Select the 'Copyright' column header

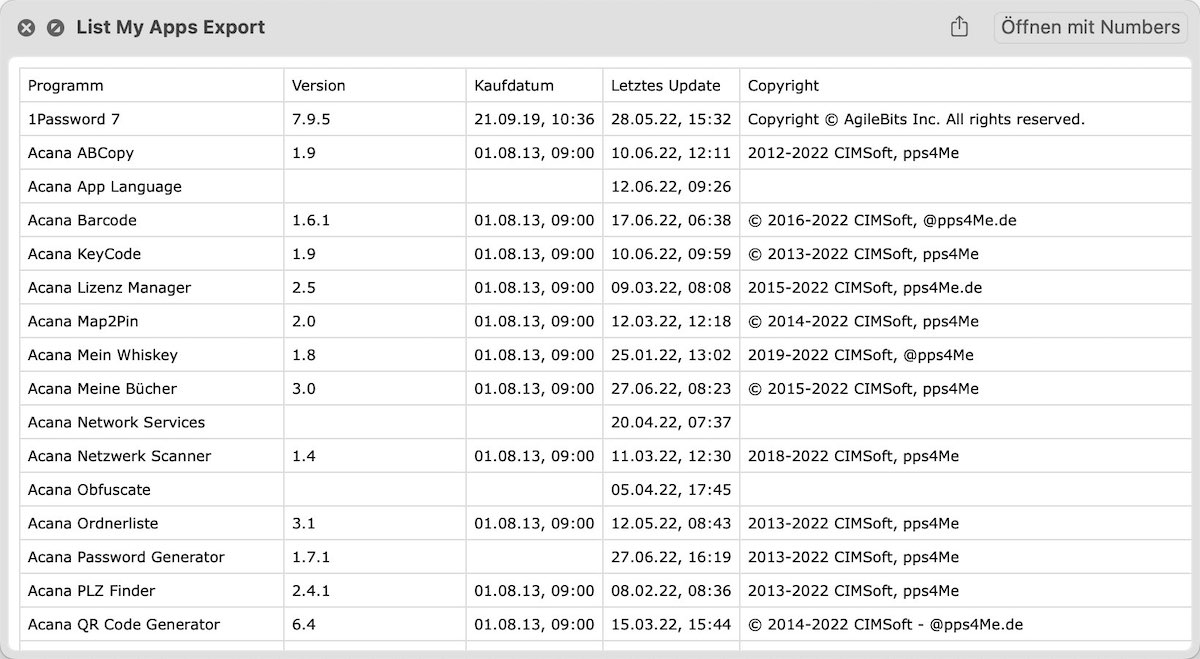968,85
